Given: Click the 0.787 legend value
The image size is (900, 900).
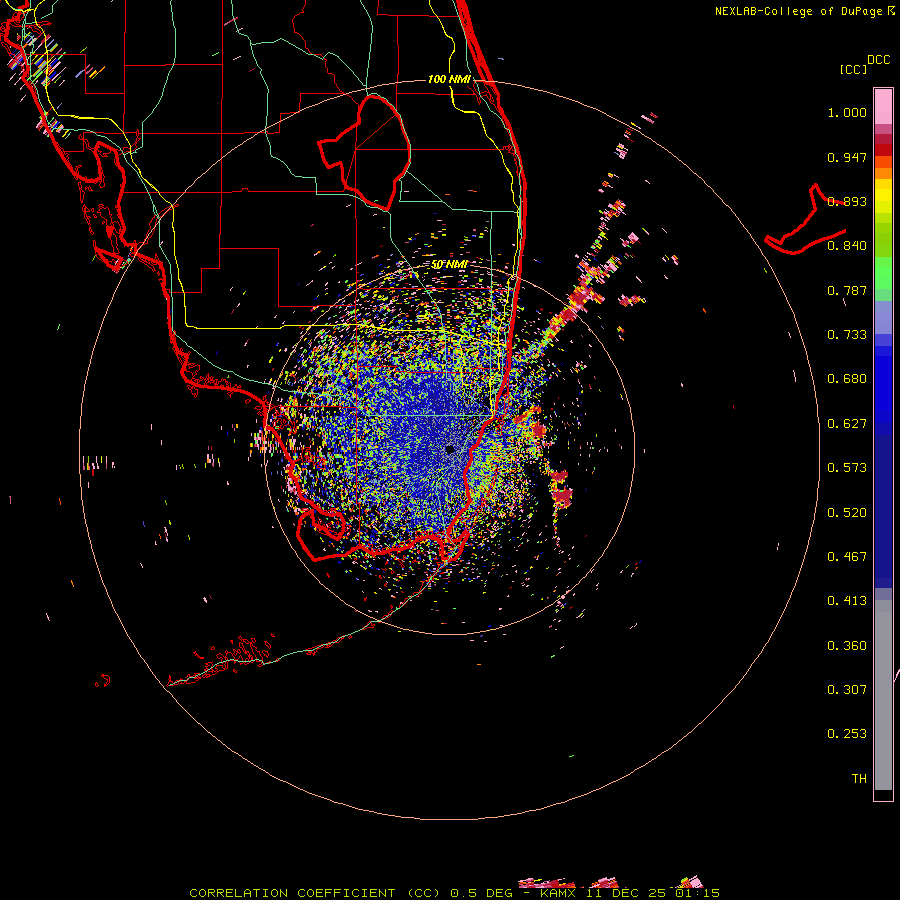Looking at the screenshot, I should point(847,290).
